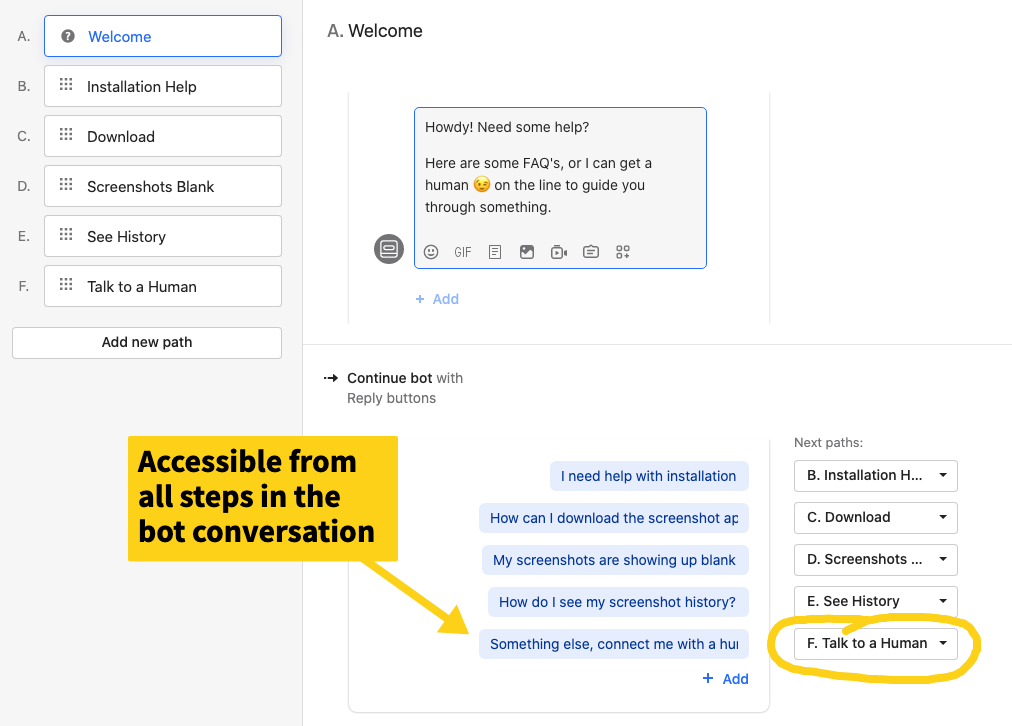Click the 'Next paths:' label
Screen dimensions: 1012x726
pos(828,443)
